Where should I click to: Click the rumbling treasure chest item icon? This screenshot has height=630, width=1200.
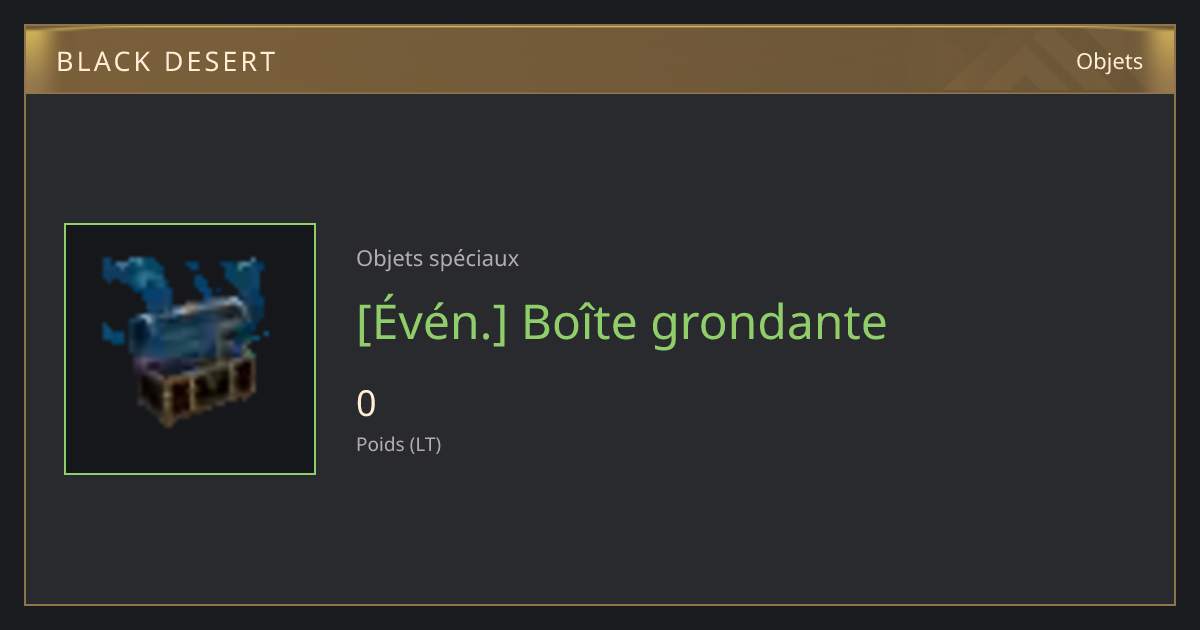pos(190,343)
